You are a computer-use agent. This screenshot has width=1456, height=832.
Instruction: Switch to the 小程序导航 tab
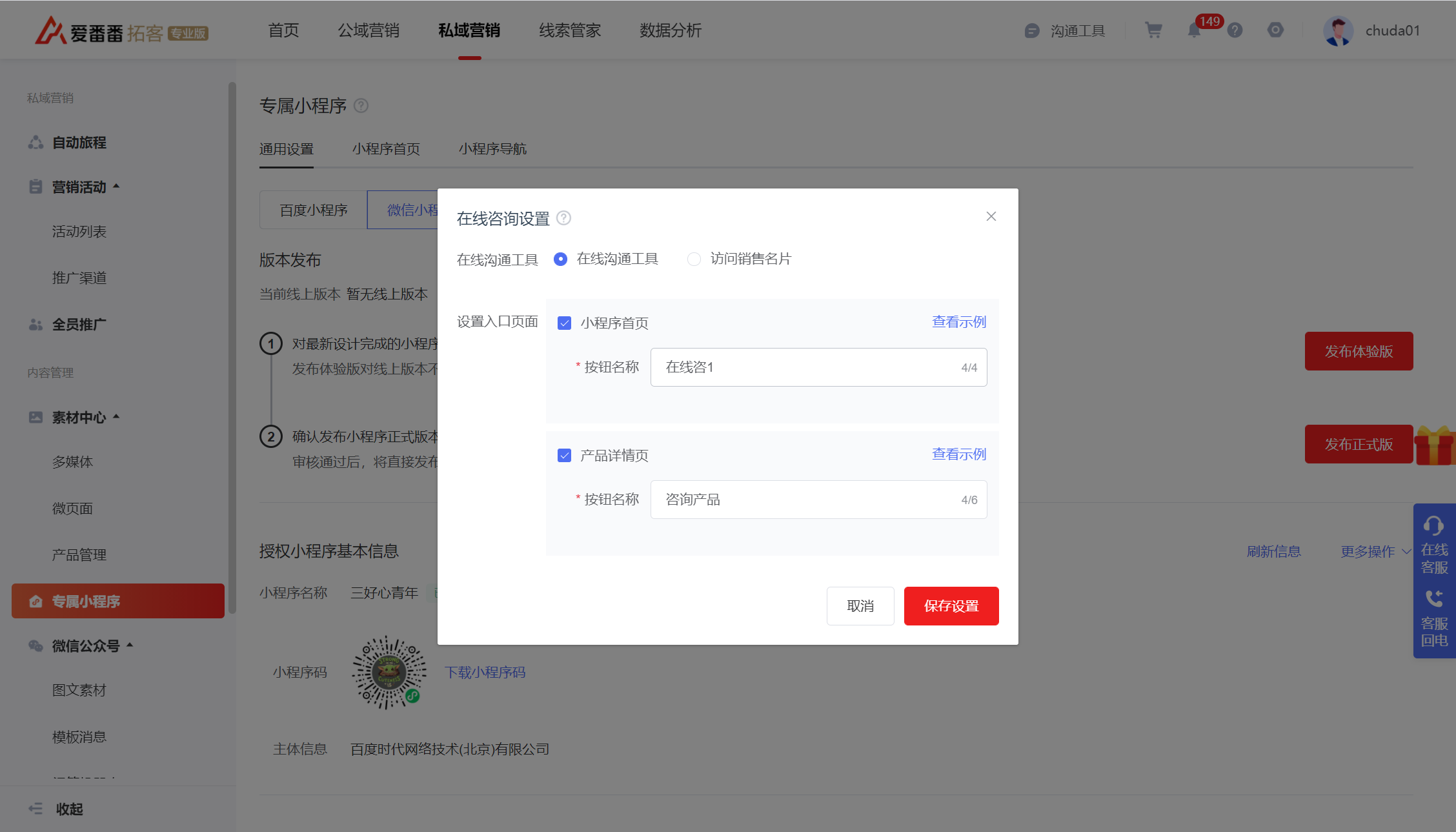[x=492, y=149]
